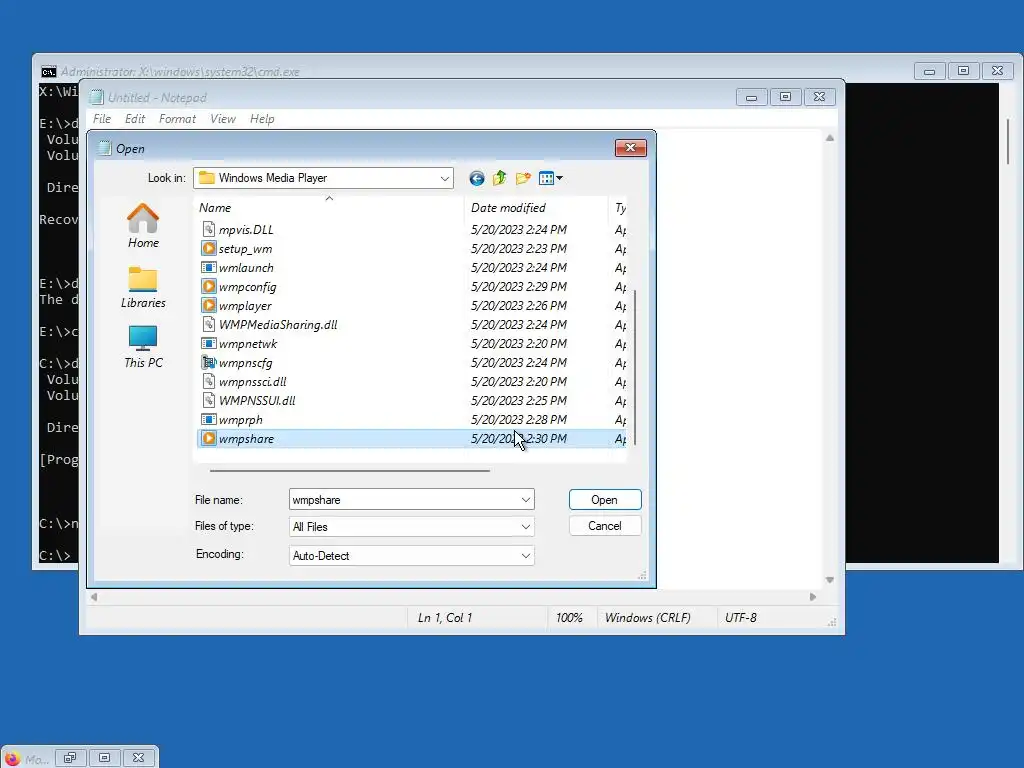Click the 100% zoom status entry
Screen dimensions: 1024x768
(569, 618)
